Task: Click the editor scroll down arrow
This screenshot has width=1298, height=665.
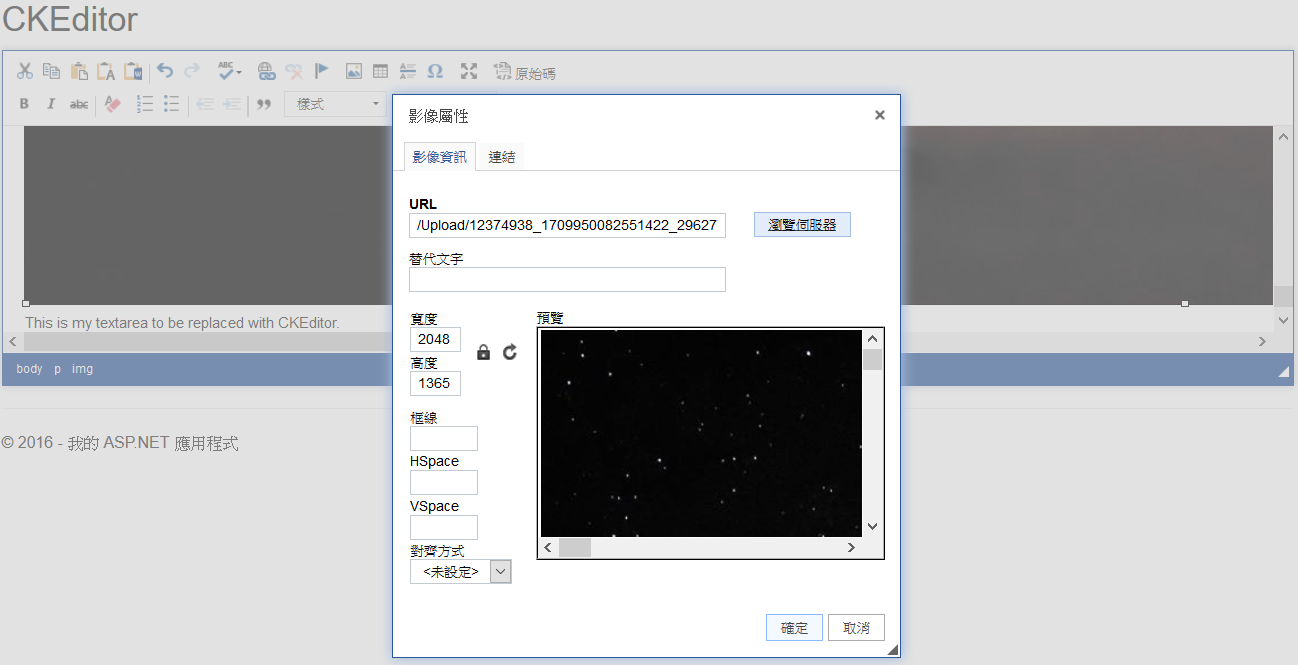Action: (1283, 320)
